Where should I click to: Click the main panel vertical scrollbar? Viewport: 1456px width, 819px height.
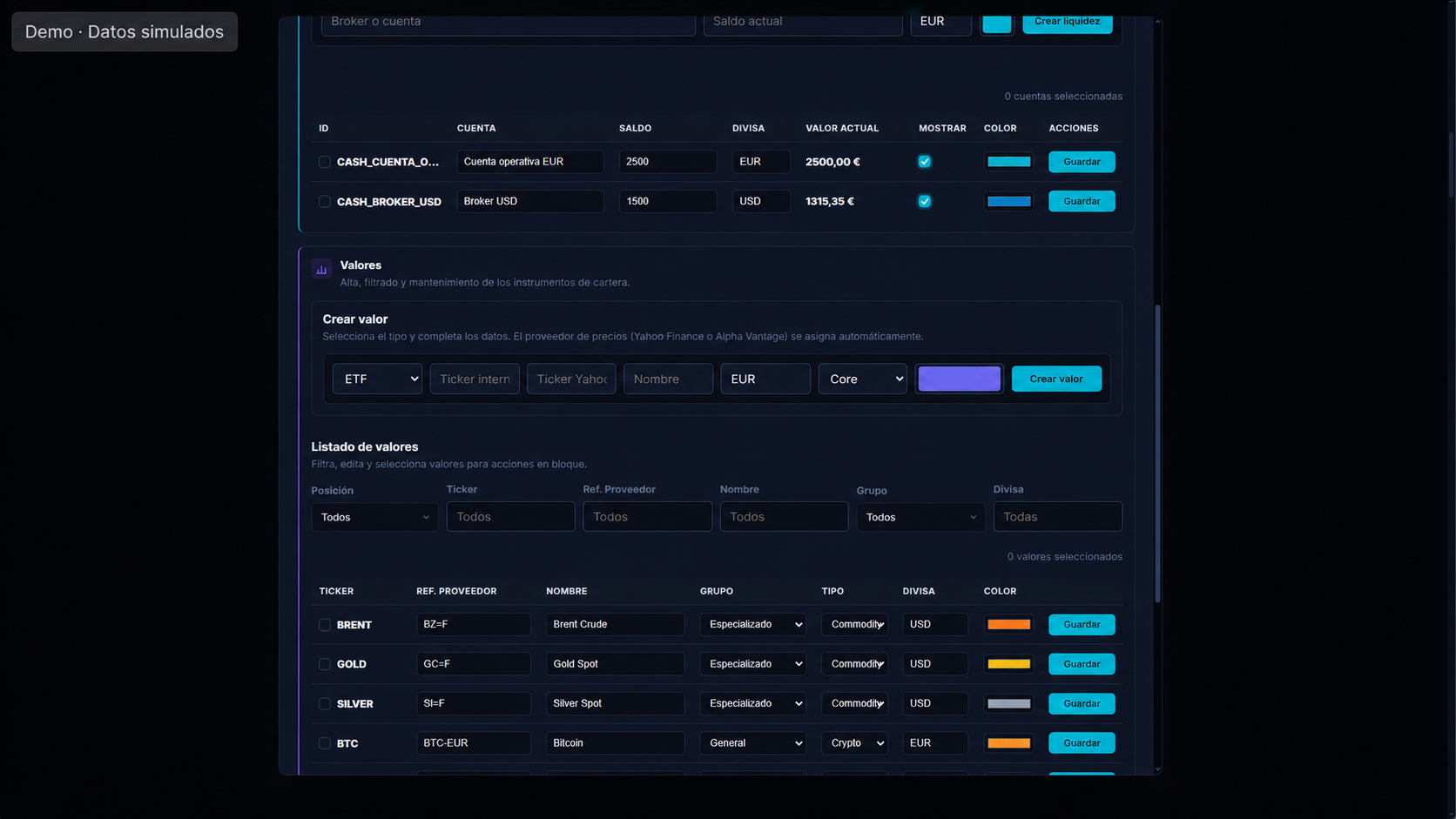(x=1157, y=453)
